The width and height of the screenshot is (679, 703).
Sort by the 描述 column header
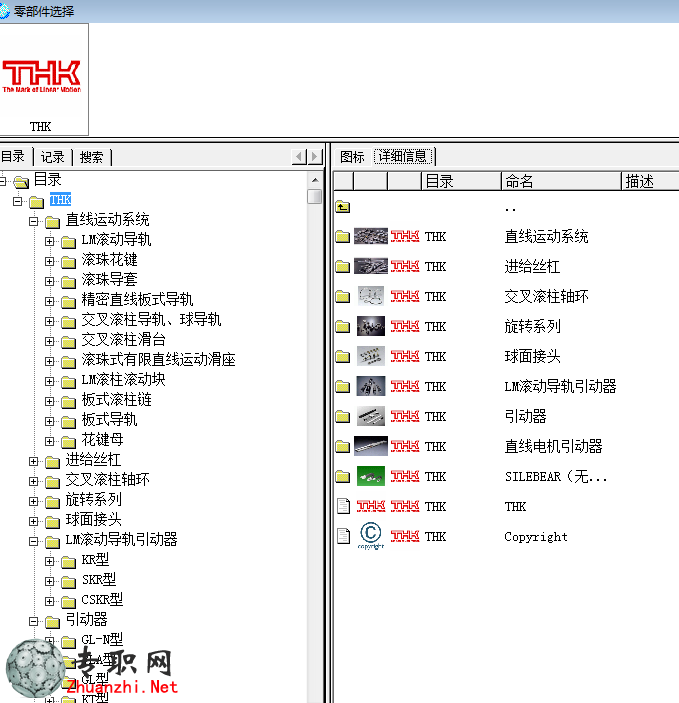pos(650,182)
